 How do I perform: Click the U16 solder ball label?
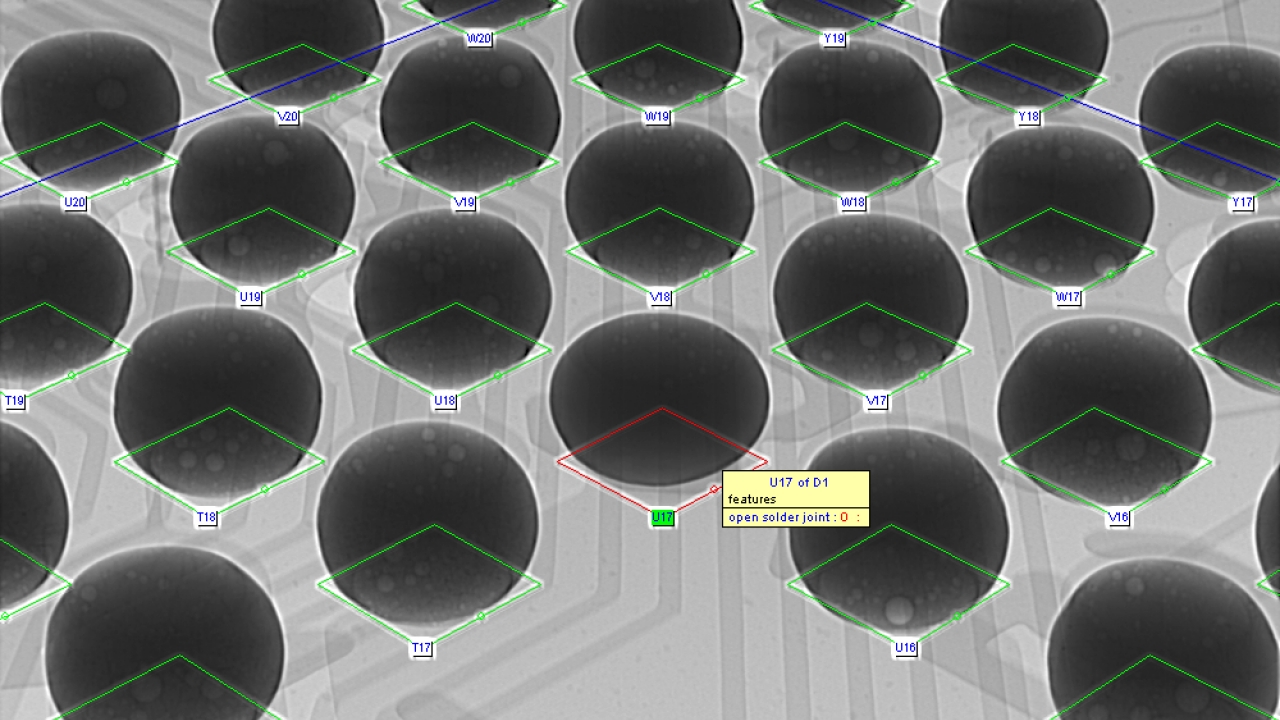905,649
